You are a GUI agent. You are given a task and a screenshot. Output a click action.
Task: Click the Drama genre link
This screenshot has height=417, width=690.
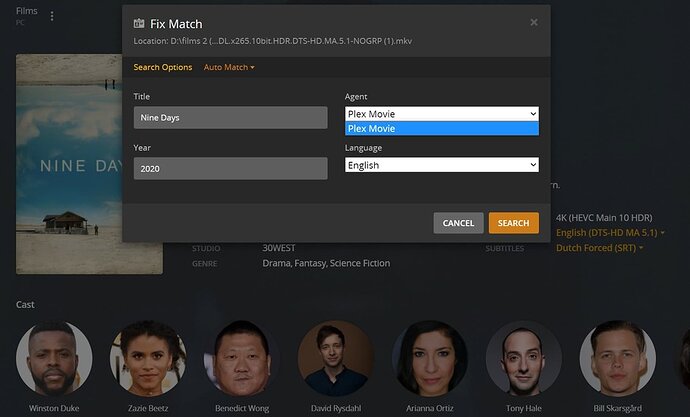pos(276,263)
